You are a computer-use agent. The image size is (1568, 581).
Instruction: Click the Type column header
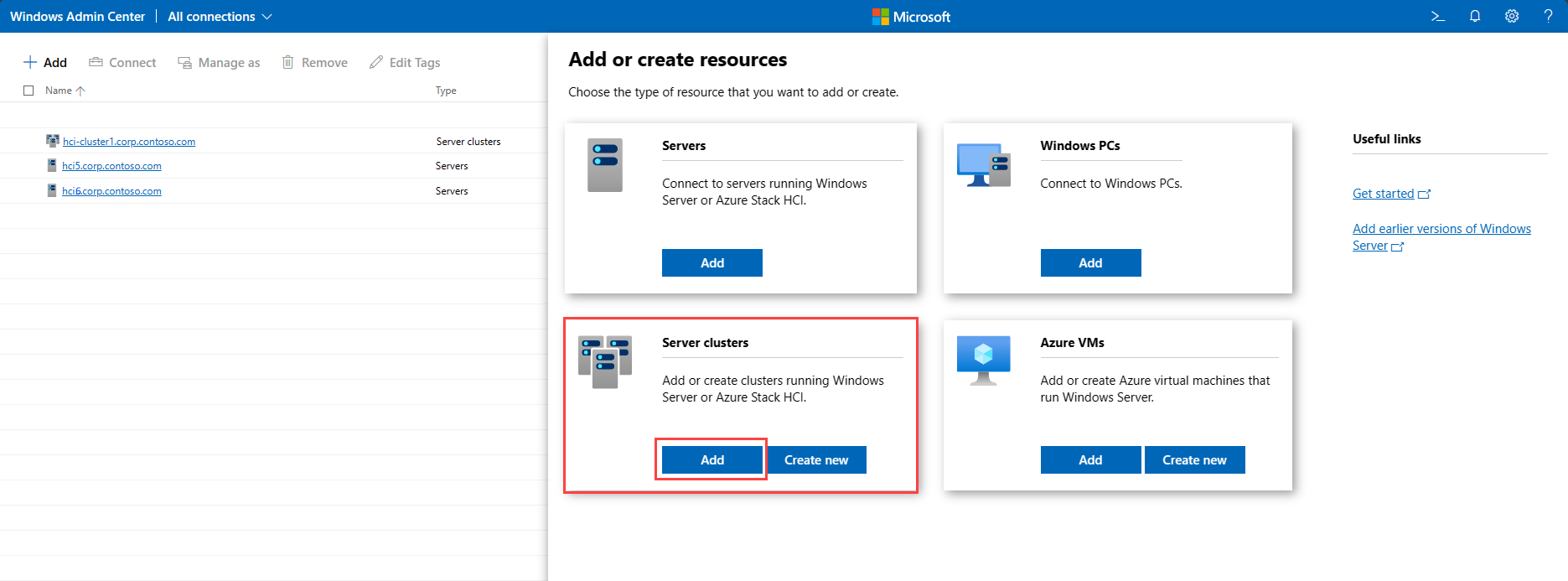446,91
